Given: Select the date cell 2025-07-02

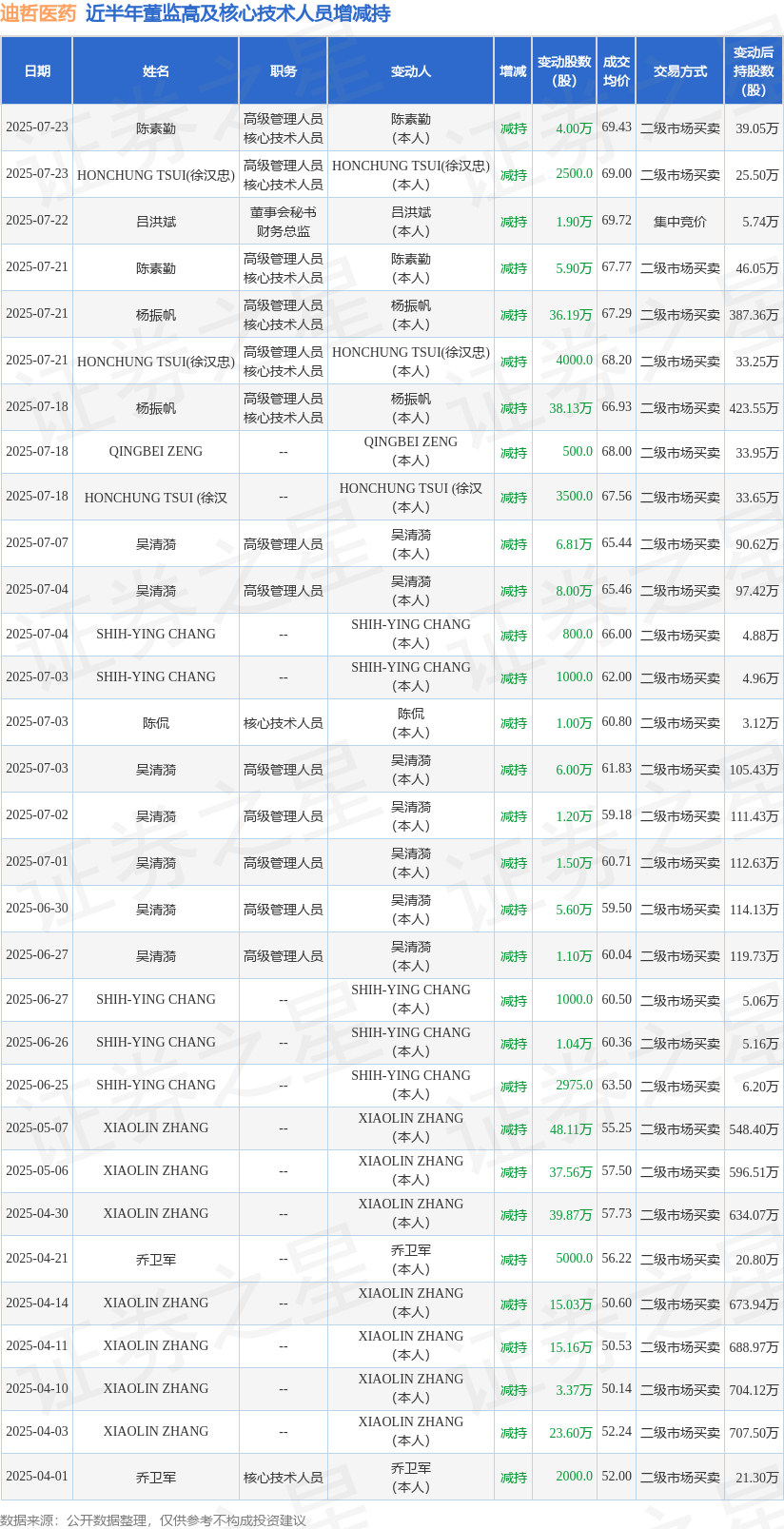Looking at the screenshot, I should pos(37,815).
